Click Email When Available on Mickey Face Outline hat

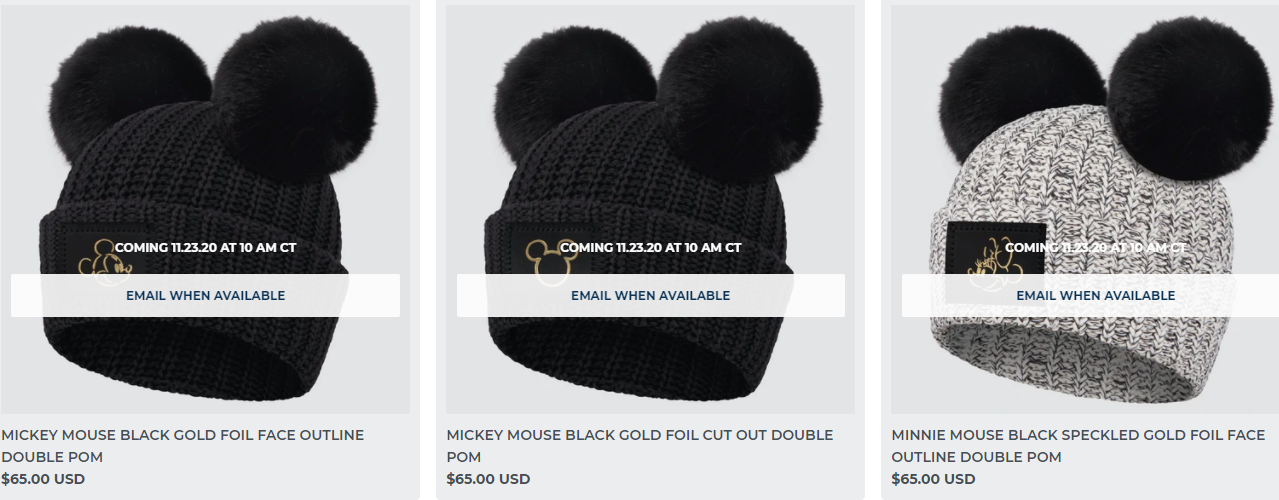(x=205, y=296)
